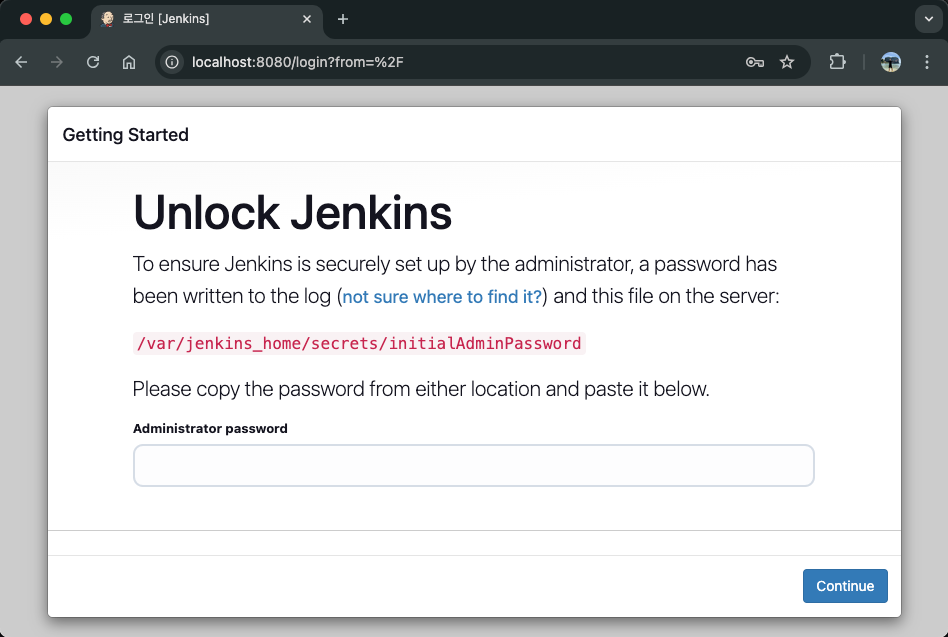
Task: Focus the Administrator password field
Action: [473, 465]
